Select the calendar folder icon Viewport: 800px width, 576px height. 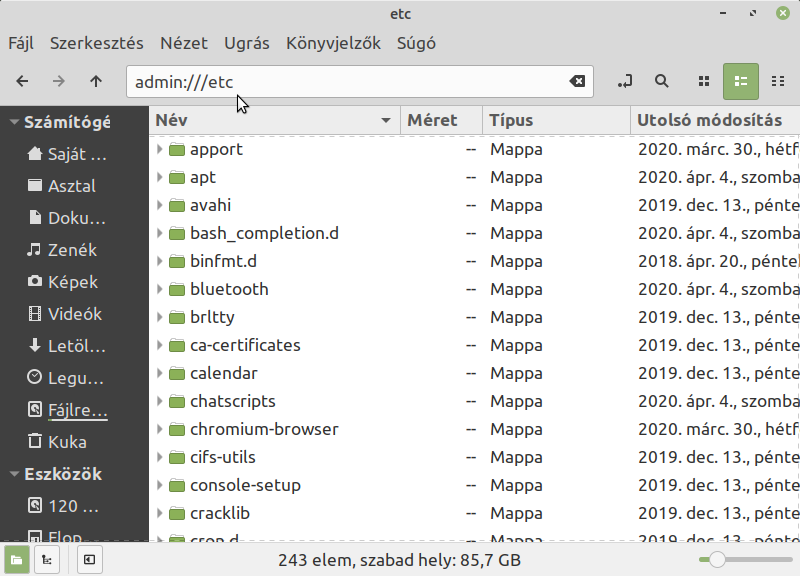(x=177, y=374)
